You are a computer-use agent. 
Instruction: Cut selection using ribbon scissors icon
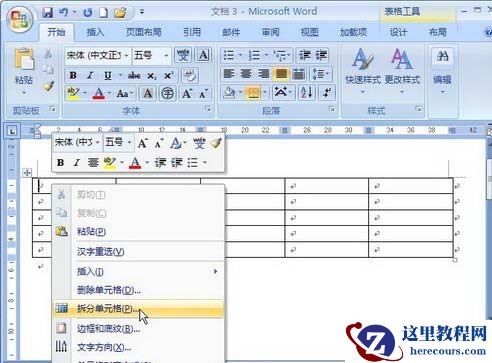(48, 53)
